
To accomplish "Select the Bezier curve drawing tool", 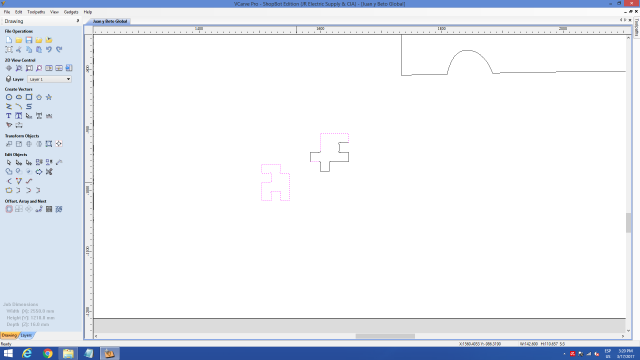I will pos(29,107).
